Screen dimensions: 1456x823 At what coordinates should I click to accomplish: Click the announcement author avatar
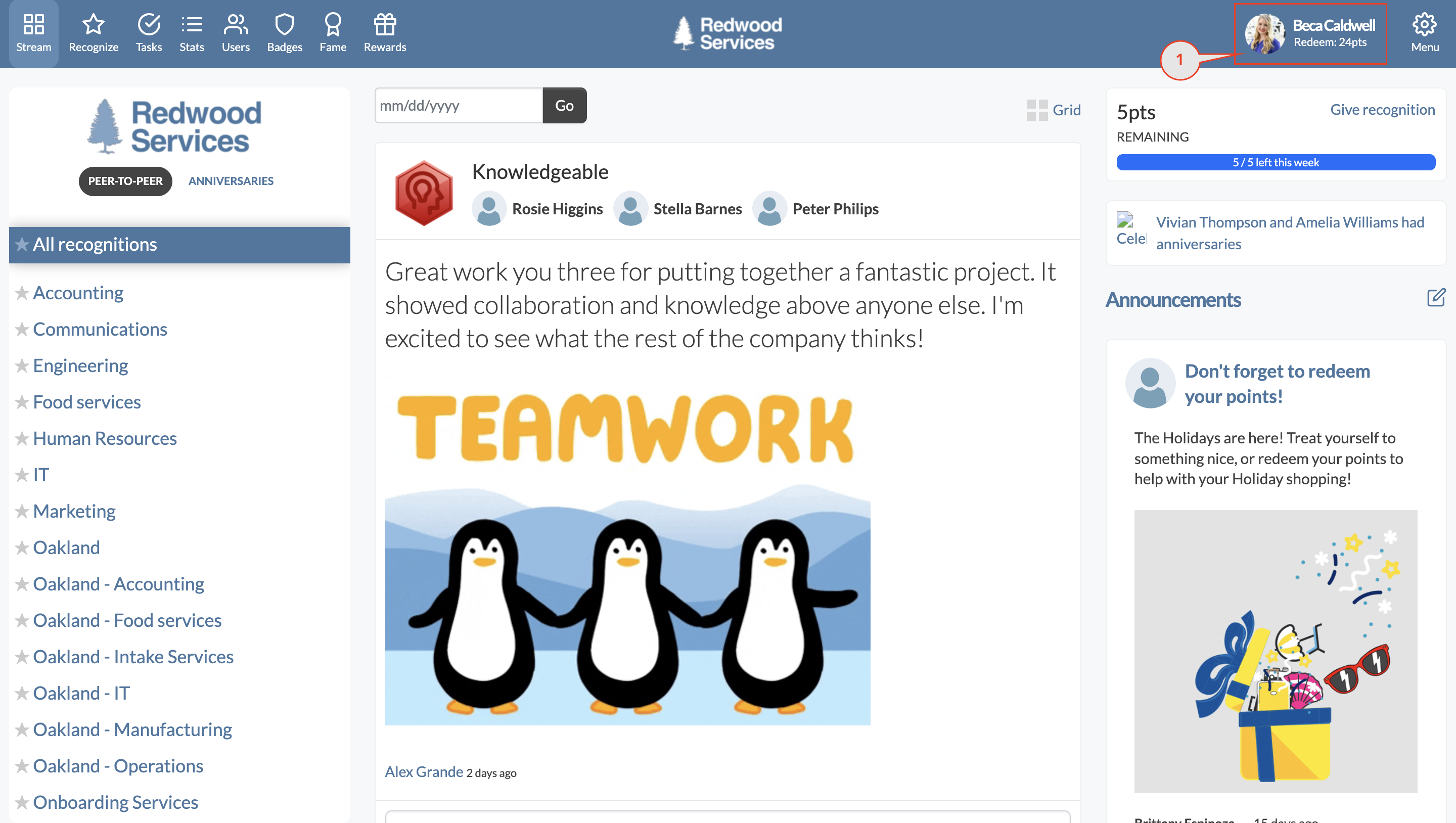[1150, 383]
